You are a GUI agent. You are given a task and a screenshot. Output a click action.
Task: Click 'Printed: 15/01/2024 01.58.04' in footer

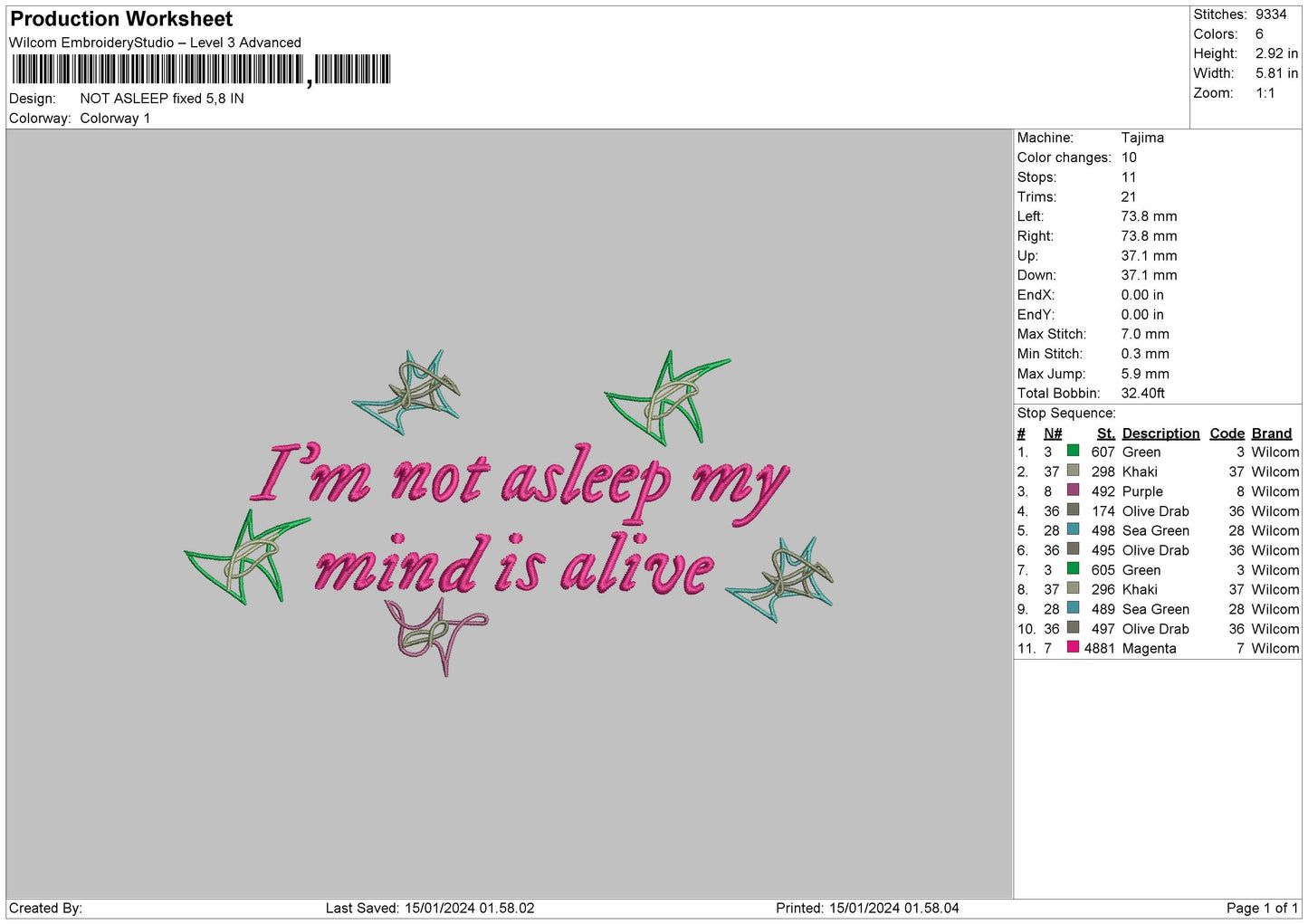click(867, 908)
